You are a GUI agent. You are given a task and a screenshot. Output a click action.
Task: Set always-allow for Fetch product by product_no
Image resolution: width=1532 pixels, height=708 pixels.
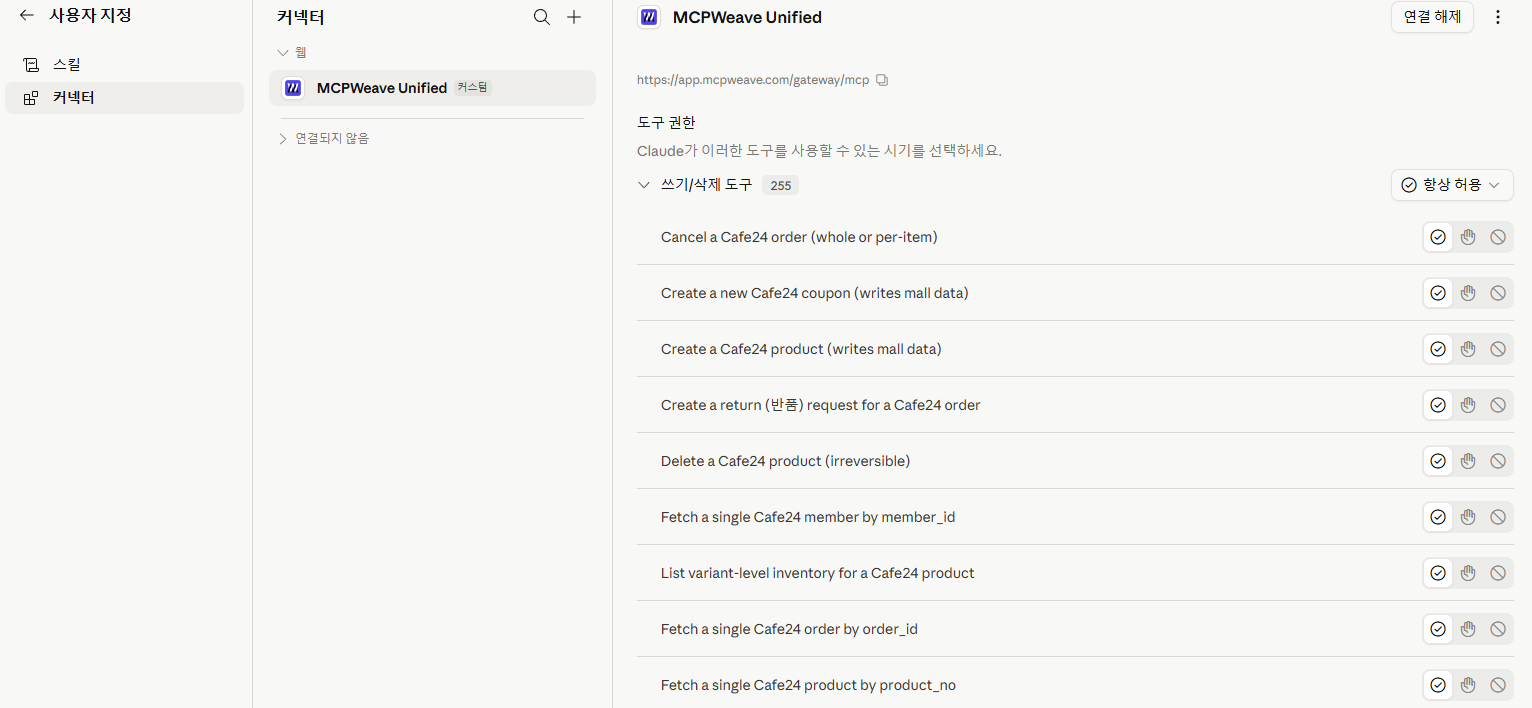click(x=1438, y=685)
